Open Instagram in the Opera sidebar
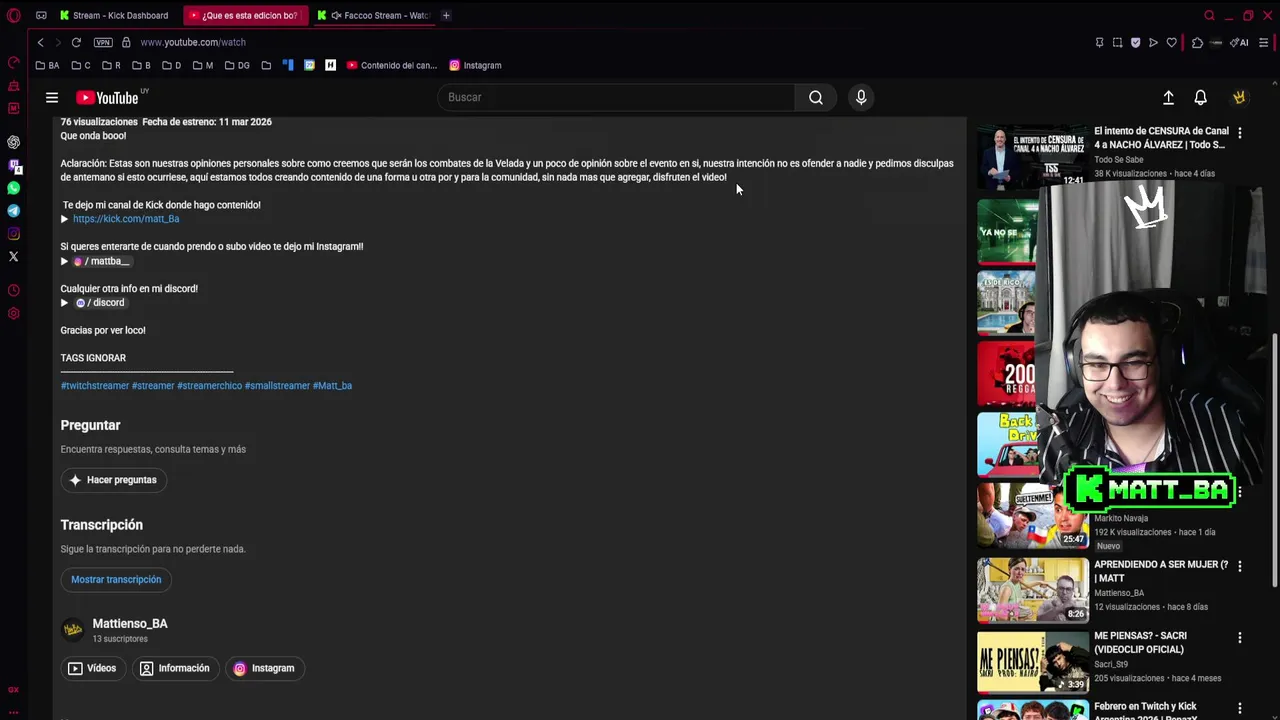Viewport: 1280px width, 720px height. click(14, 234)
